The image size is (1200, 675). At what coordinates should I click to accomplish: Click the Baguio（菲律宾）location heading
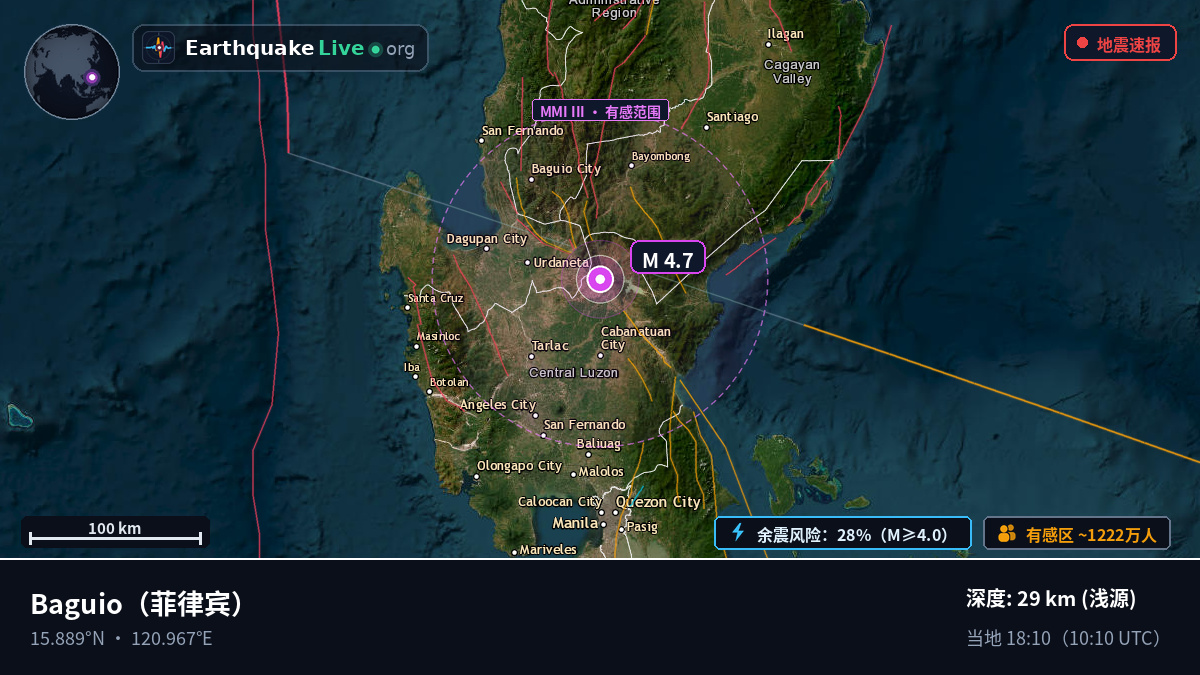[138, 604]
